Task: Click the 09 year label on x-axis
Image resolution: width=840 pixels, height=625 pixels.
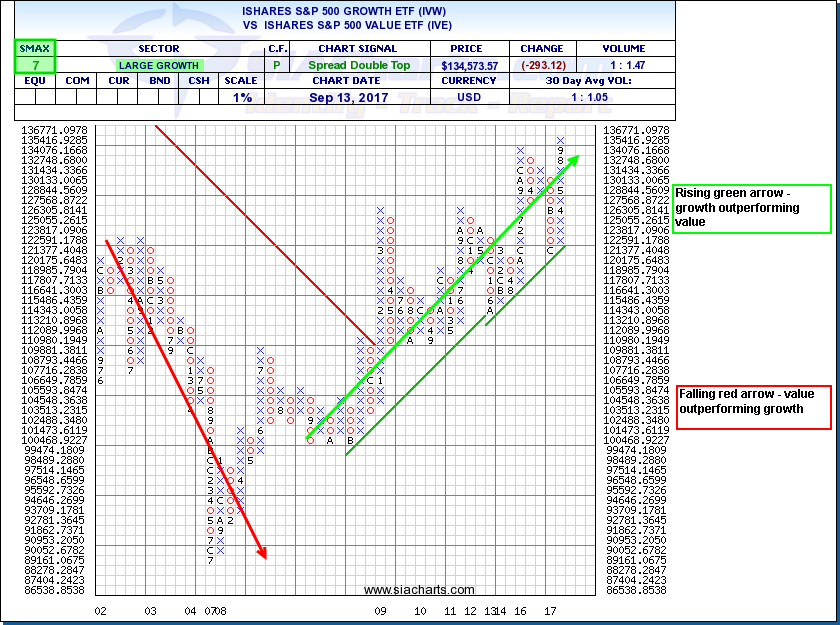Action: tap(381, 609)
